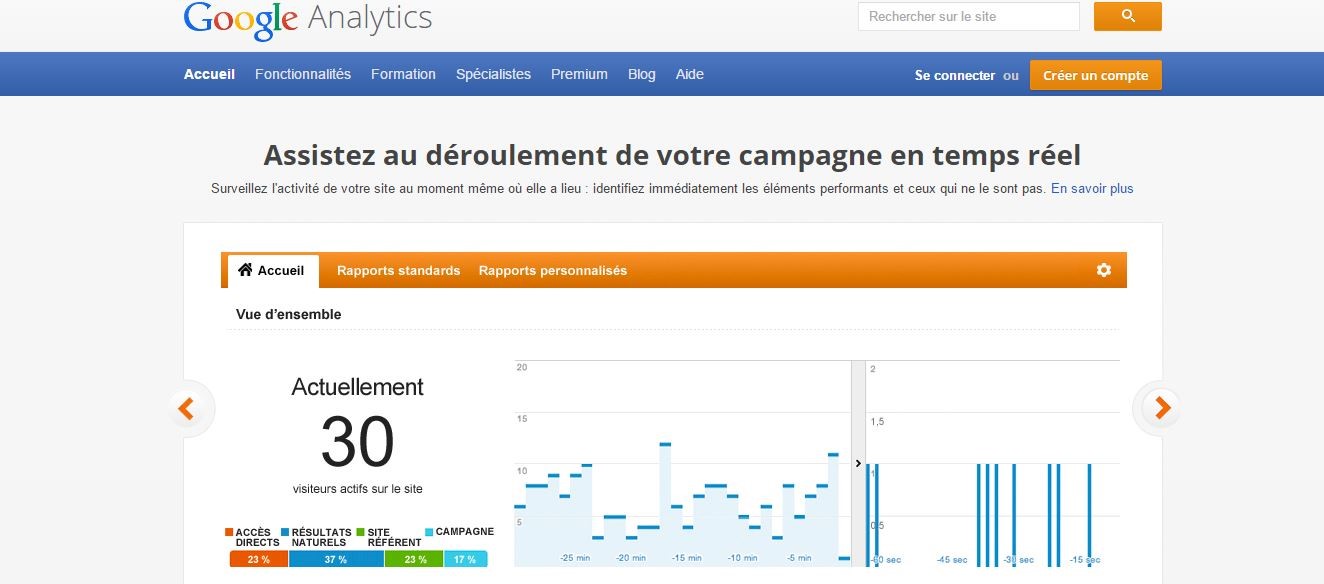Click the main campaign headline text
The image size is (1324, 584).
pyautogui.click(x=672, y=156)
